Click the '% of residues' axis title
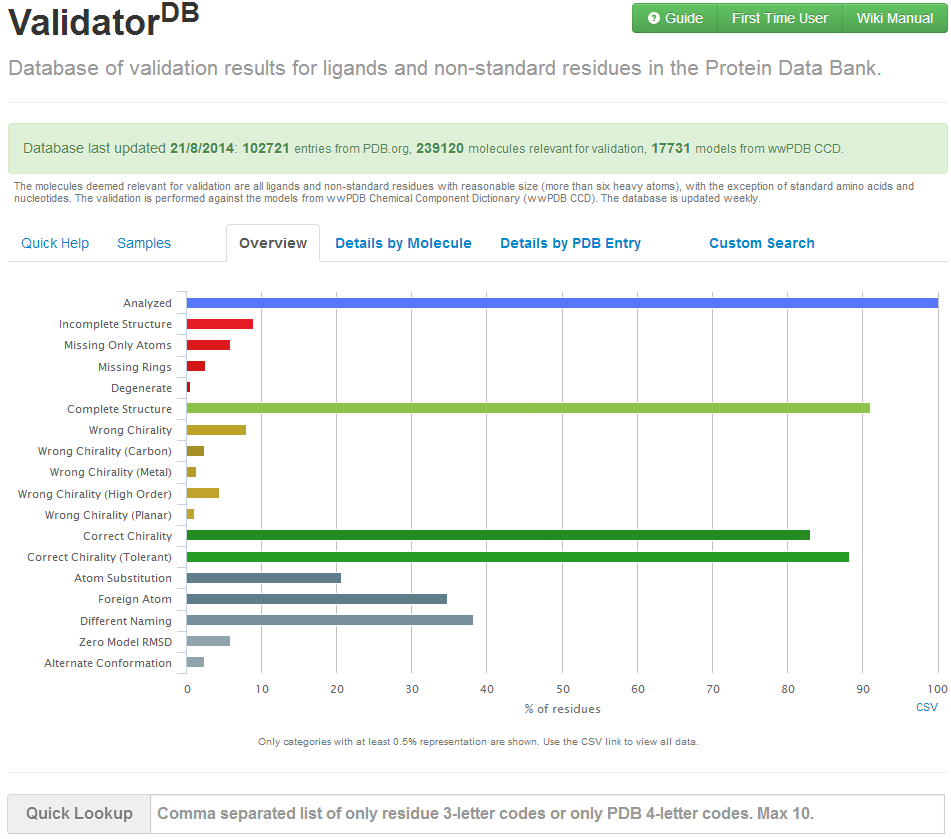This screenshot has height=839, width=951. click(562, 709)
